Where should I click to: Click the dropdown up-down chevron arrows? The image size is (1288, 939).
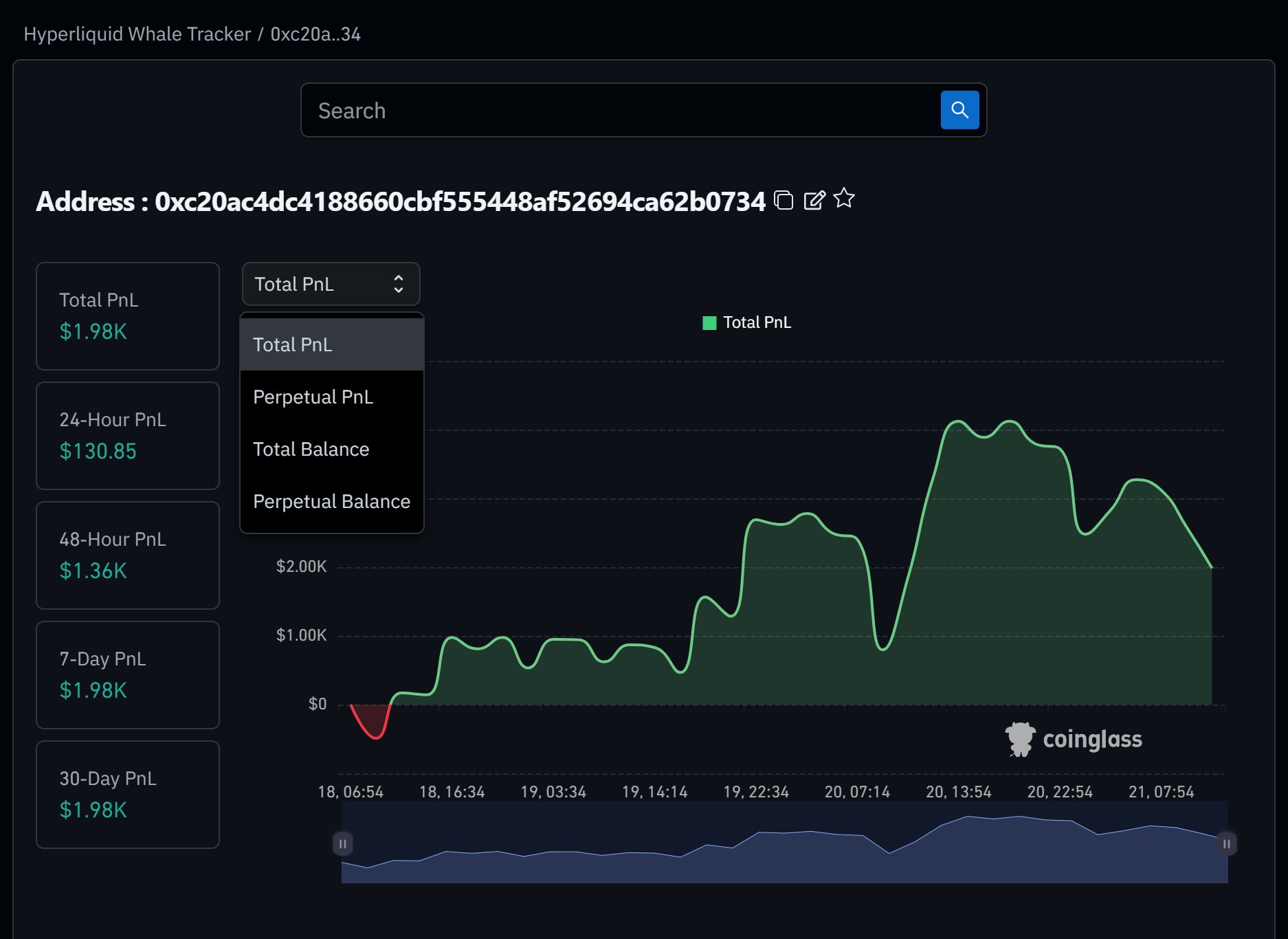tap(398, 284)
